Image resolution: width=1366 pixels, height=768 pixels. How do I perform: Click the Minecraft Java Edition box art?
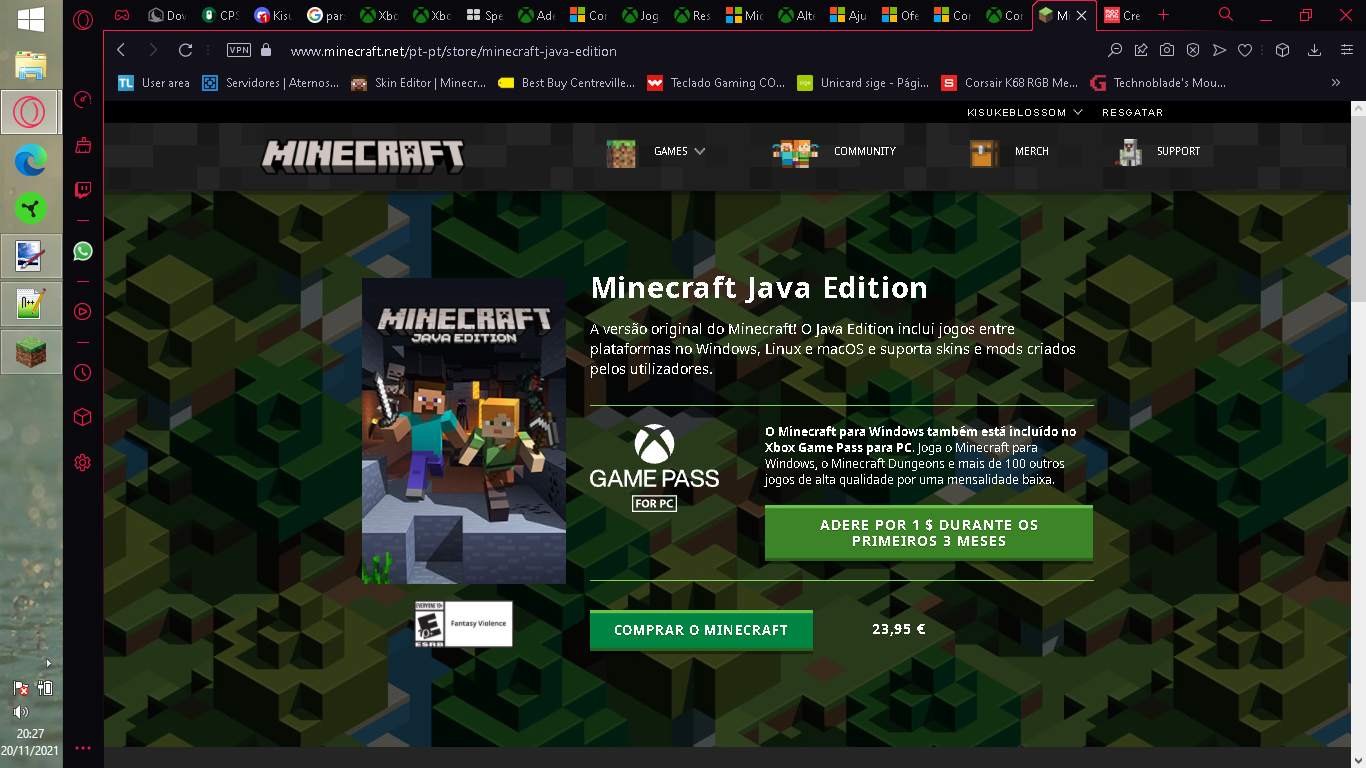(464, 431)
